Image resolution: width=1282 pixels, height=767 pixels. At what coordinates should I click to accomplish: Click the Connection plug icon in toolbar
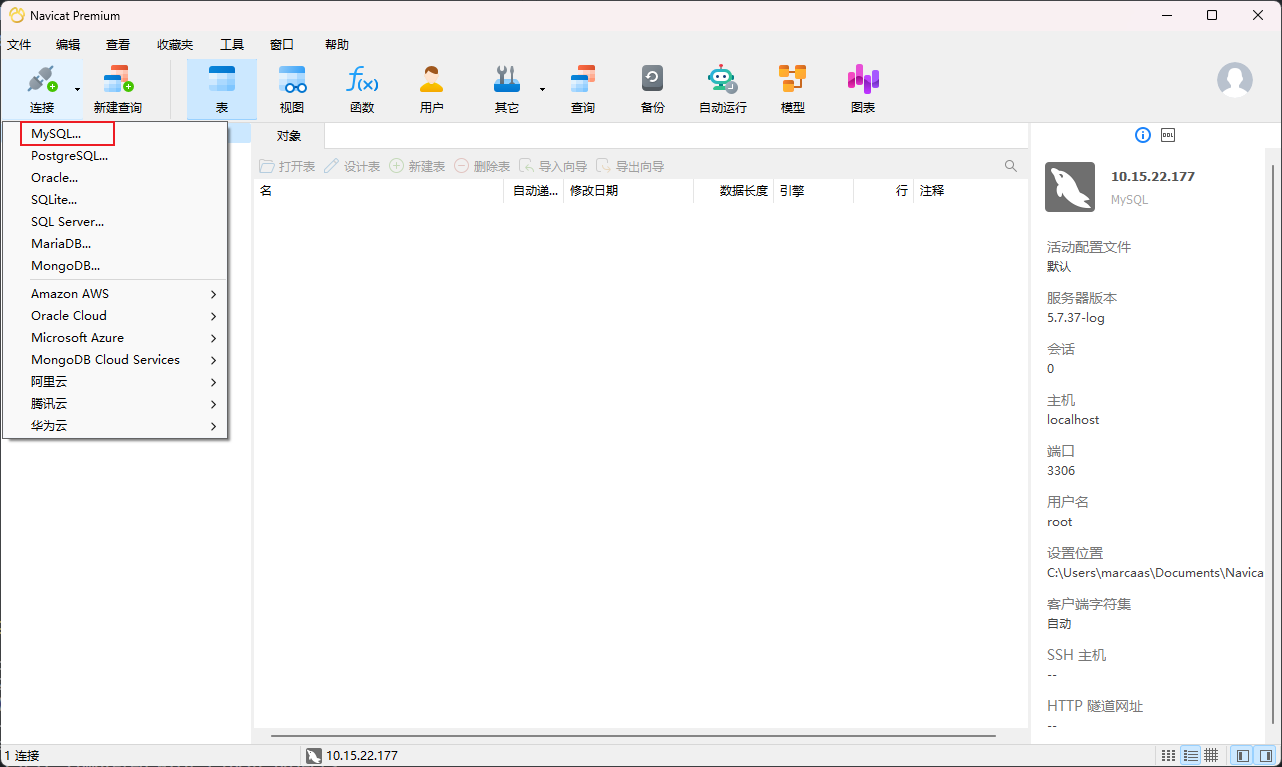click(x=42, y=80)
